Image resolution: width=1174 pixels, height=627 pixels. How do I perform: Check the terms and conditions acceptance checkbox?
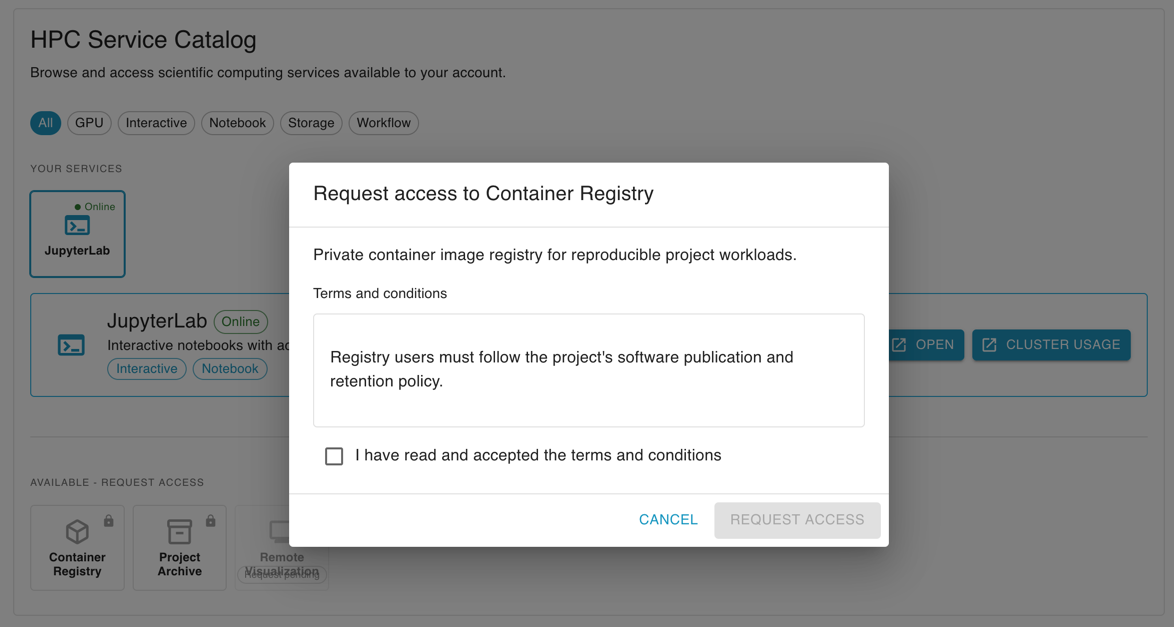(334, 456)
